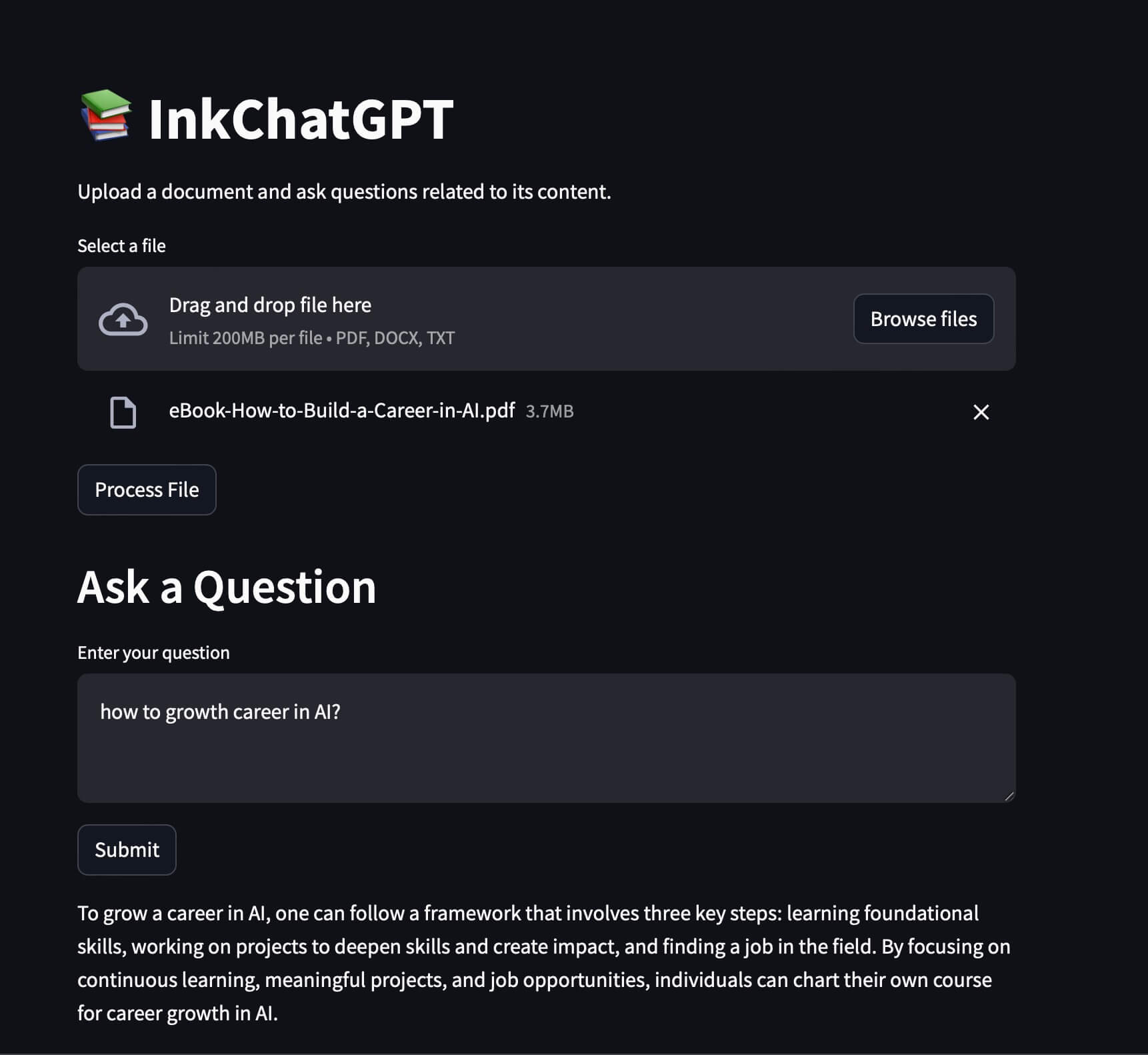Click the cloud upload icon
Viewport: 1148px width, 1055px height.
123,319
